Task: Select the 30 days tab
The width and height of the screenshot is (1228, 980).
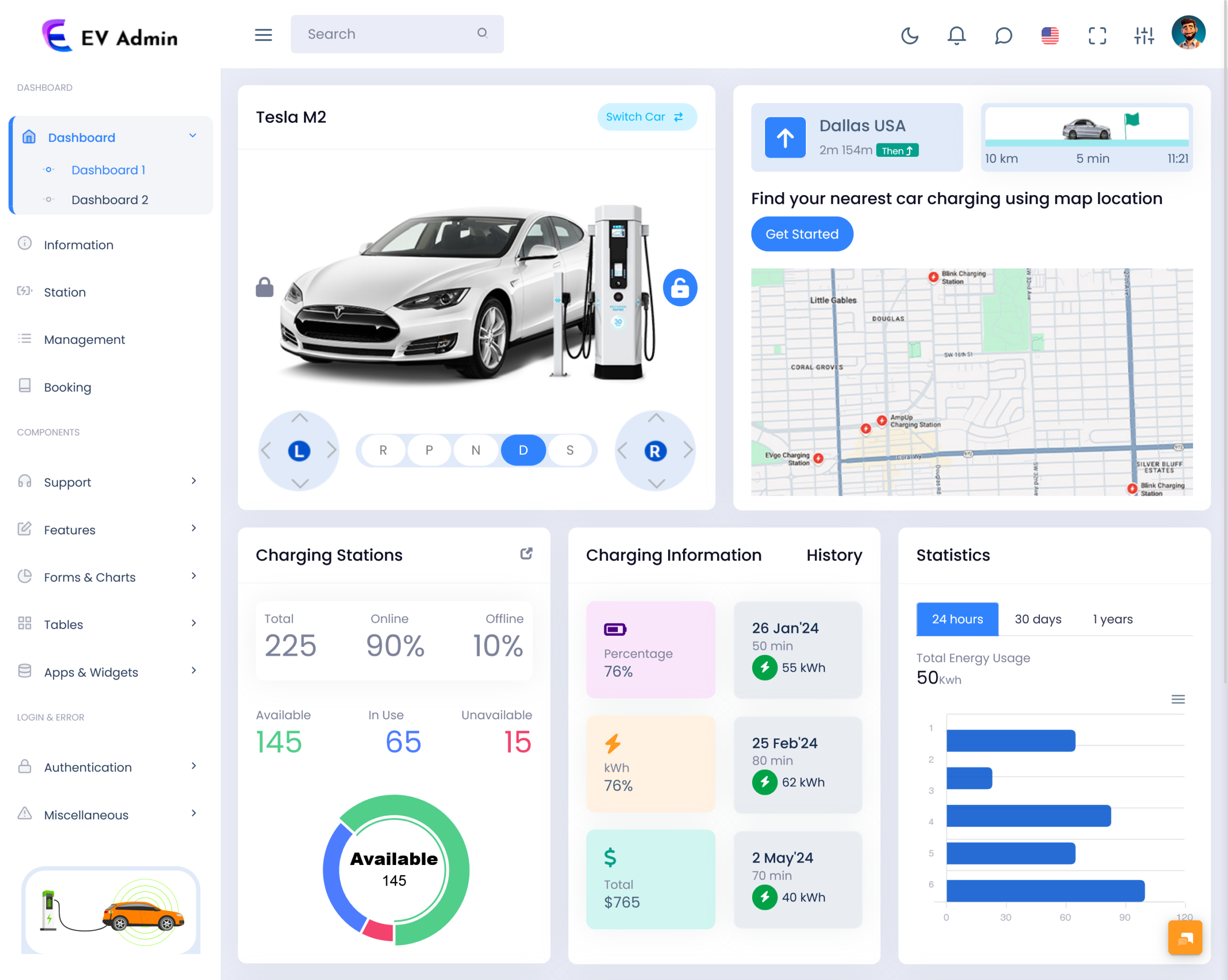Action: [x=1038, y=619]
